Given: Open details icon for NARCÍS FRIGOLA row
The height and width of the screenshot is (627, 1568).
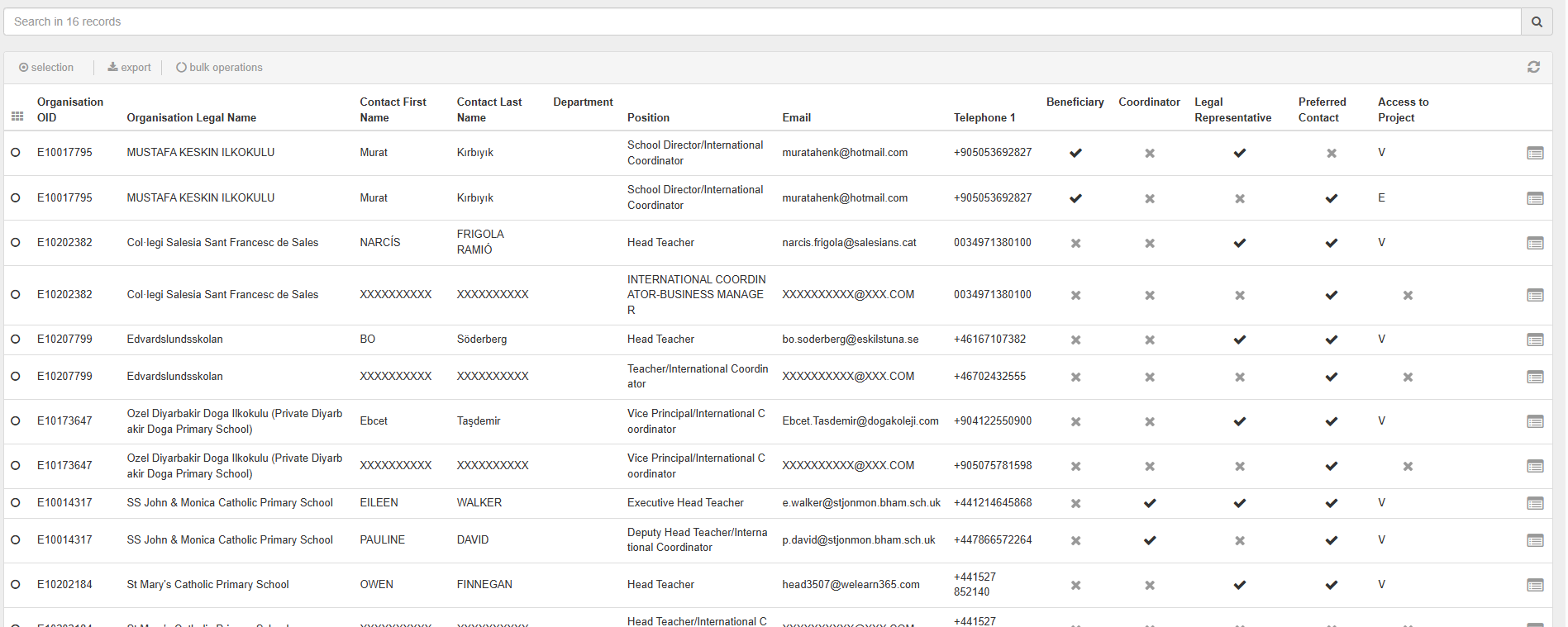Looking at the screenshot, I should pos(1535,243).
